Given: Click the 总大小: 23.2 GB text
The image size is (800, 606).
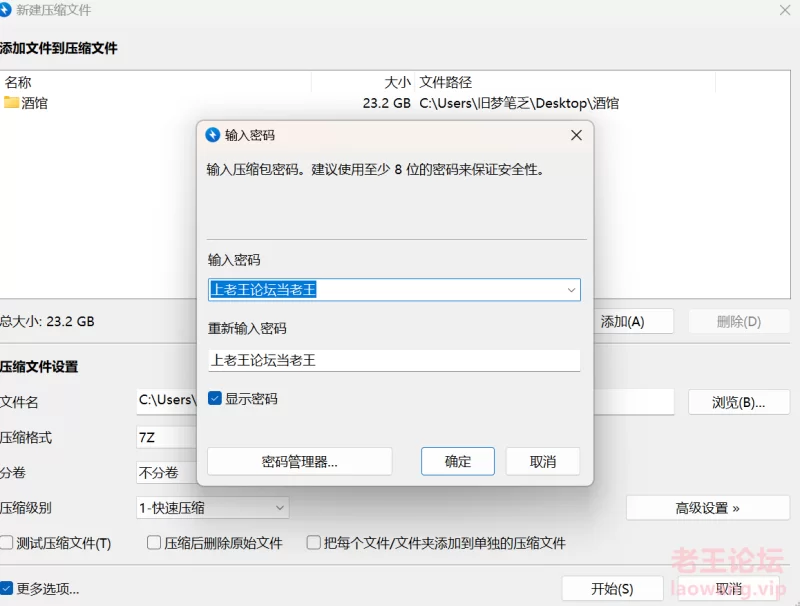Looking at the screenshot, I should [47, 321].
